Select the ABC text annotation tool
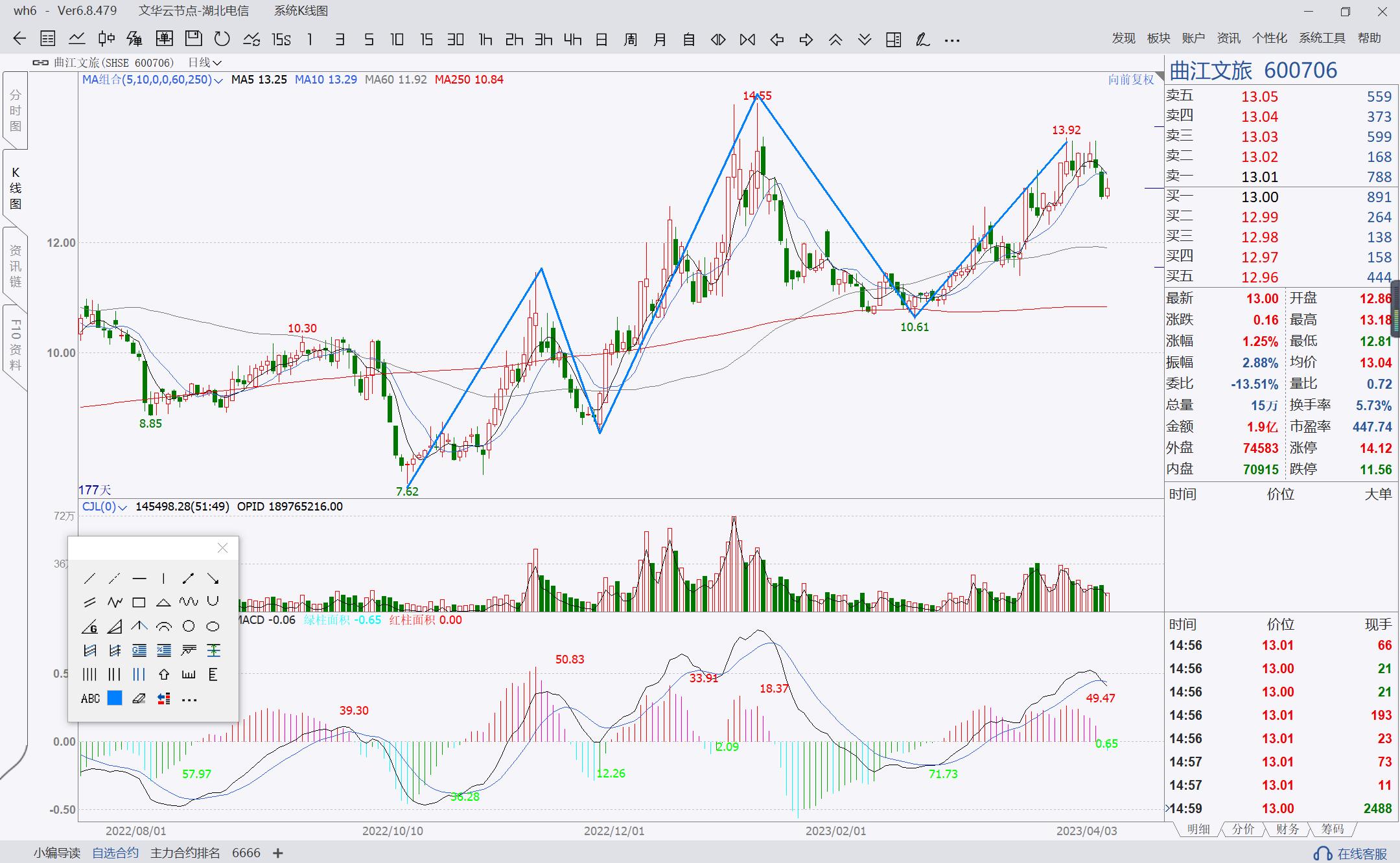Image resolution: width=1400 pixels, height=863 pixels. click(90, 698)
